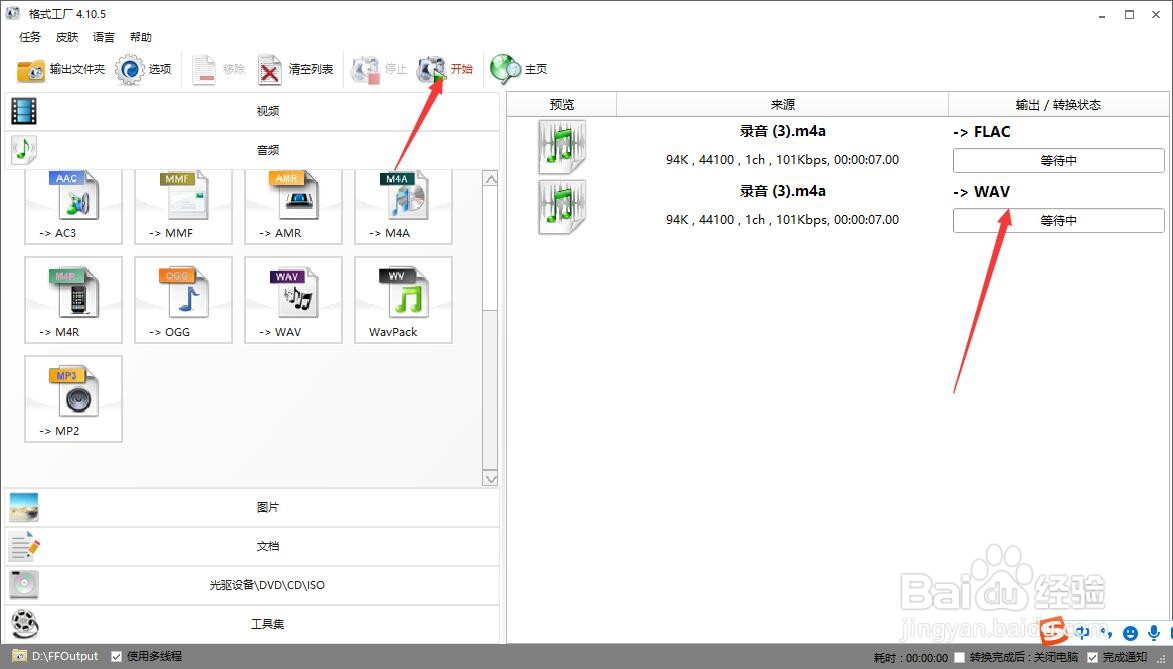Click the 格式工厂 app icon in title bar
Viewport: 1173px width, 669px height.
13,13
